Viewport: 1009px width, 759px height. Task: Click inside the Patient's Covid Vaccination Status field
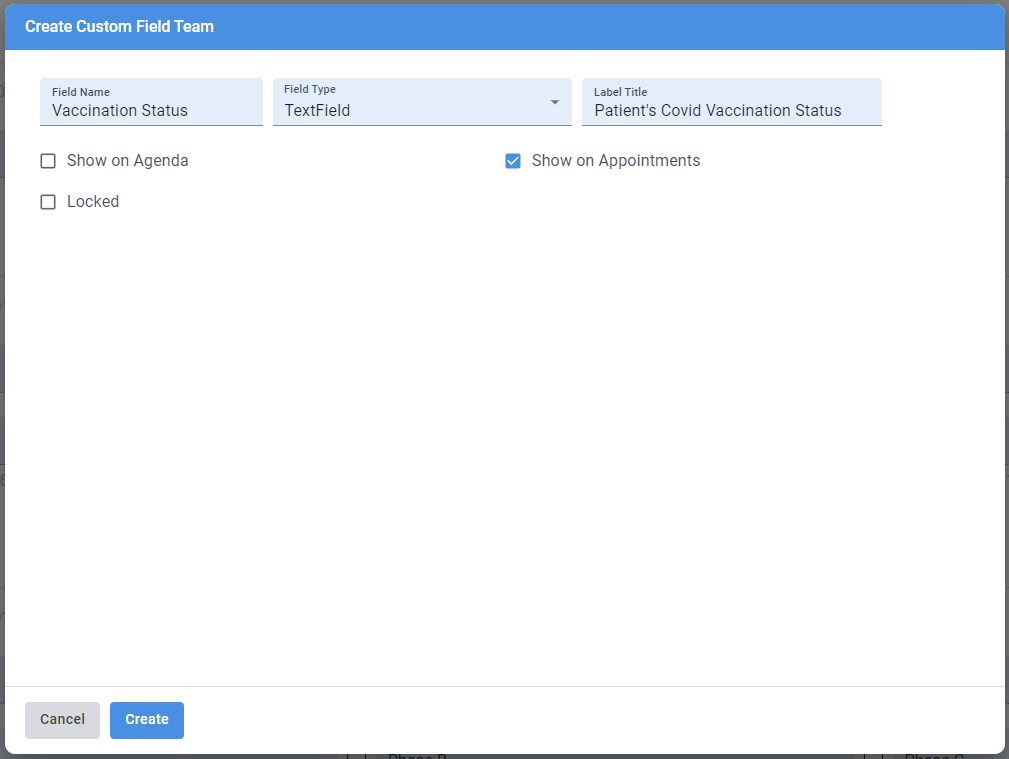click(x=731, y=110)
